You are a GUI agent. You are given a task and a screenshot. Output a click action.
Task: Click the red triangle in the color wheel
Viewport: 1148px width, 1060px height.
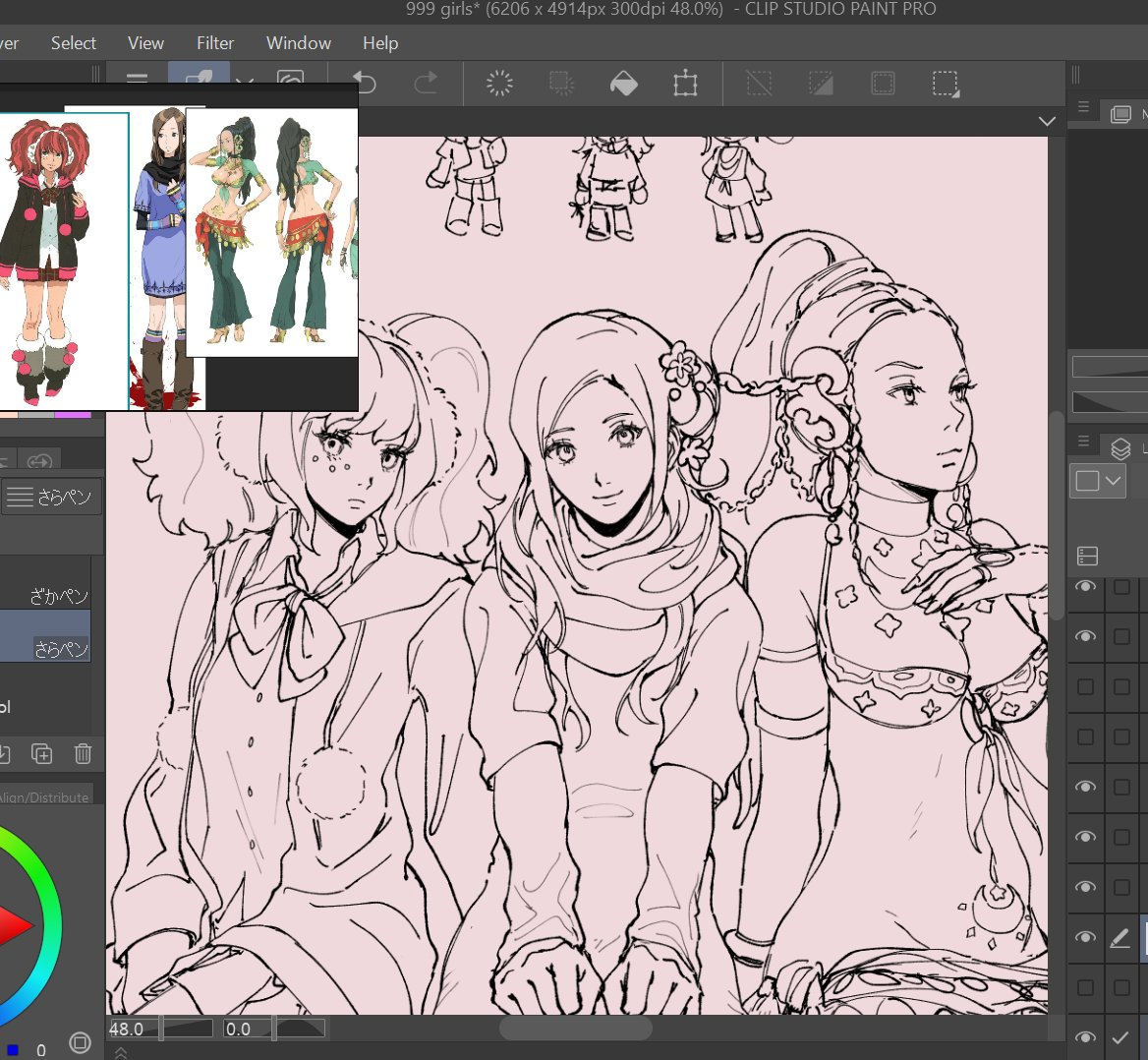click(15, 926)
